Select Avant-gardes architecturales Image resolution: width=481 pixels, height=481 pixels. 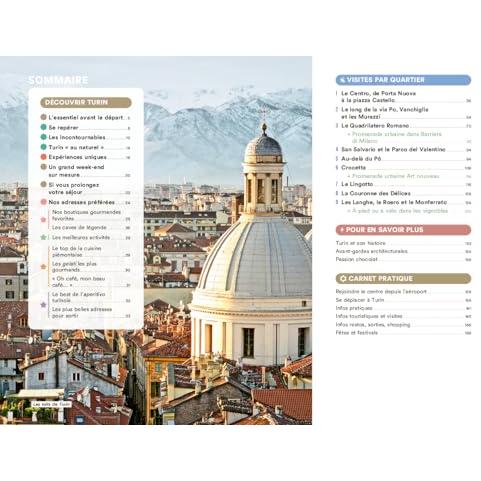(403, 251)
